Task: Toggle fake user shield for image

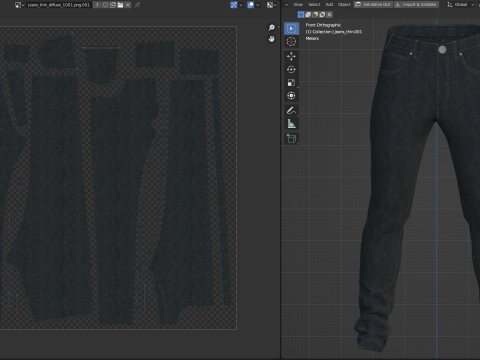Action: tap(105, 5)
